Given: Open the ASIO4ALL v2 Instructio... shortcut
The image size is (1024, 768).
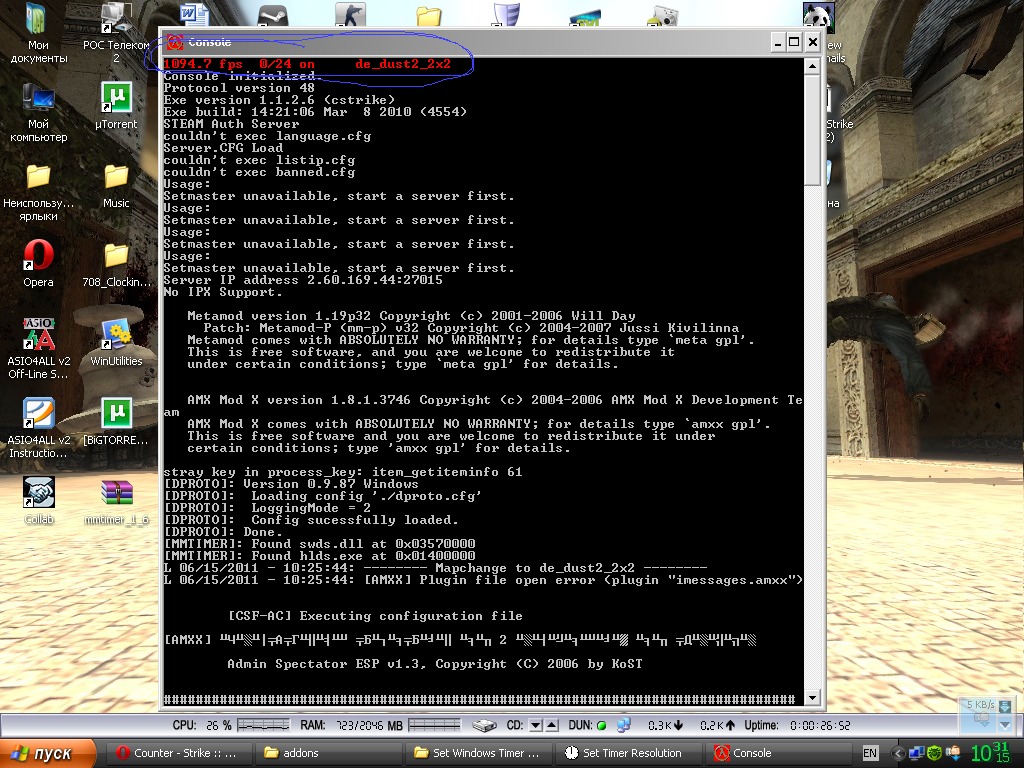Looking at the screenshot, I should coord(38,428).
